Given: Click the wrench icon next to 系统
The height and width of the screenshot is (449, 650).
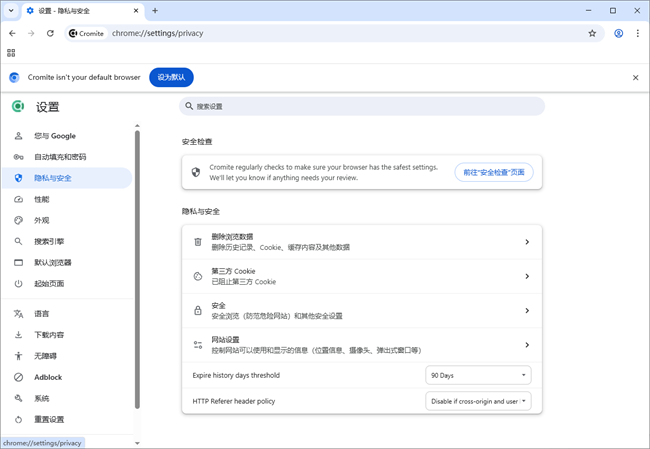Looking at the screenshot, I should [18, 398].
